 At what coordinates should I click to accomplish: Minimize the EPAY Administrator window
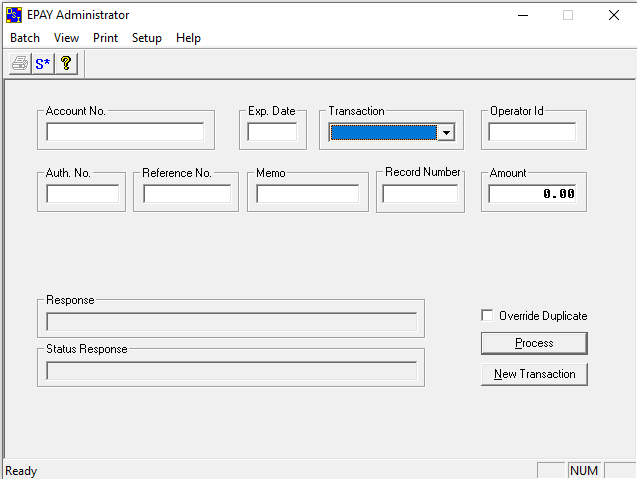(x=523, y=15)
